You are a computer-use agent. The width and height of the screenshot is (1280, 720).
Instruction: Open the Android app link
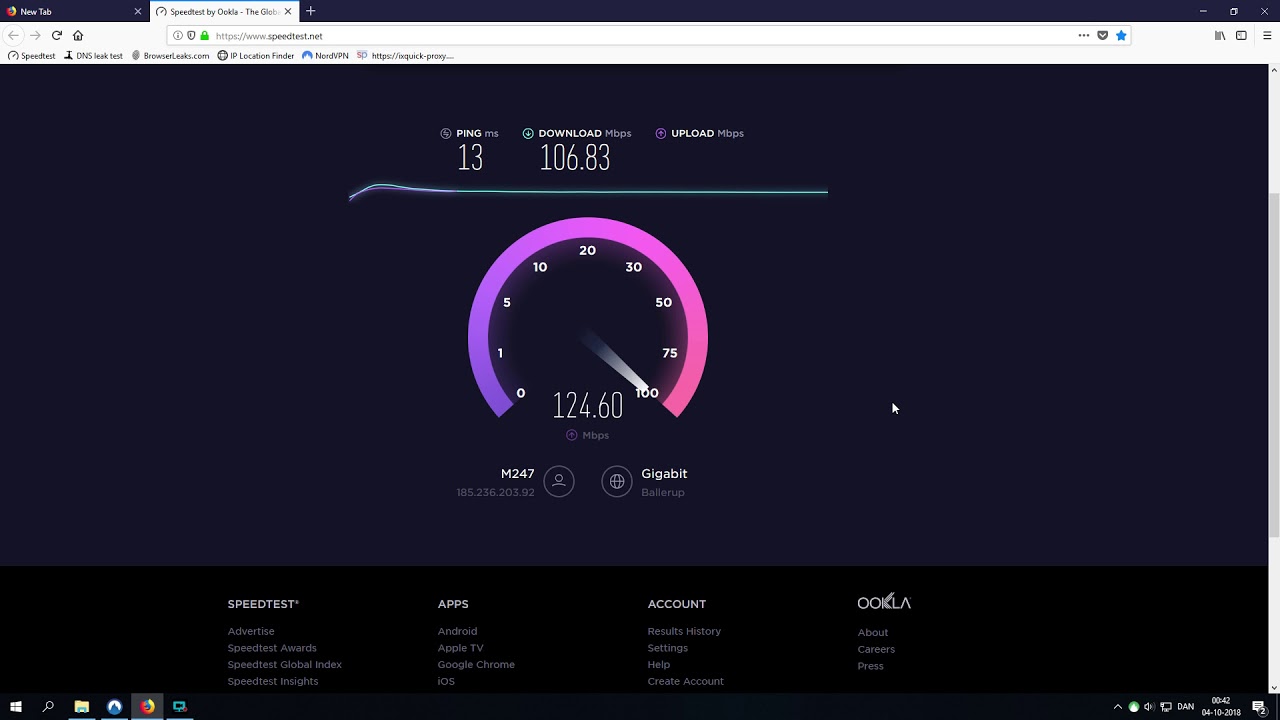(x=457, y=631)
